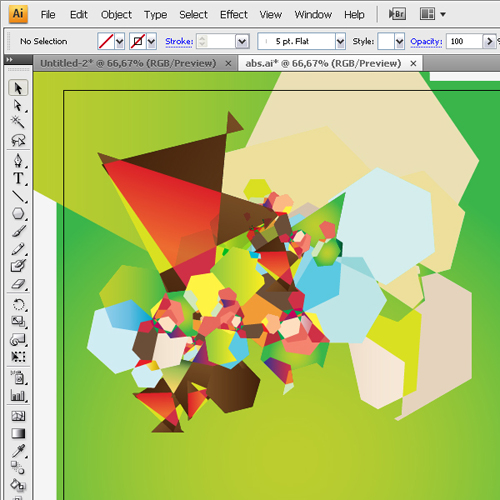The height and width of the screenshot is (500, 500).
Task: Choose the Free Transform tool
Action: pyautogui.click(x=18, y=357)
